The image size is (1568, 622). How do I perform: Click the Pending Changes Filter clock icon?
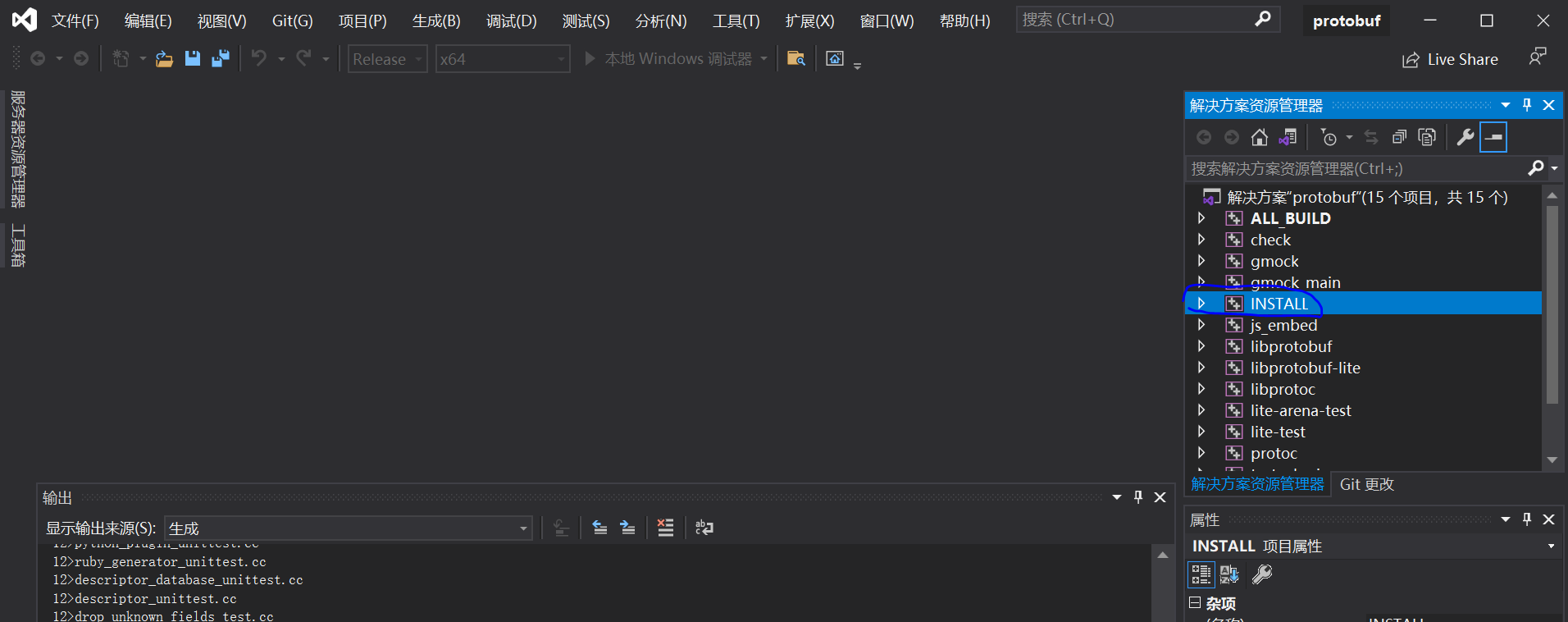click(x=1329, y=137)
